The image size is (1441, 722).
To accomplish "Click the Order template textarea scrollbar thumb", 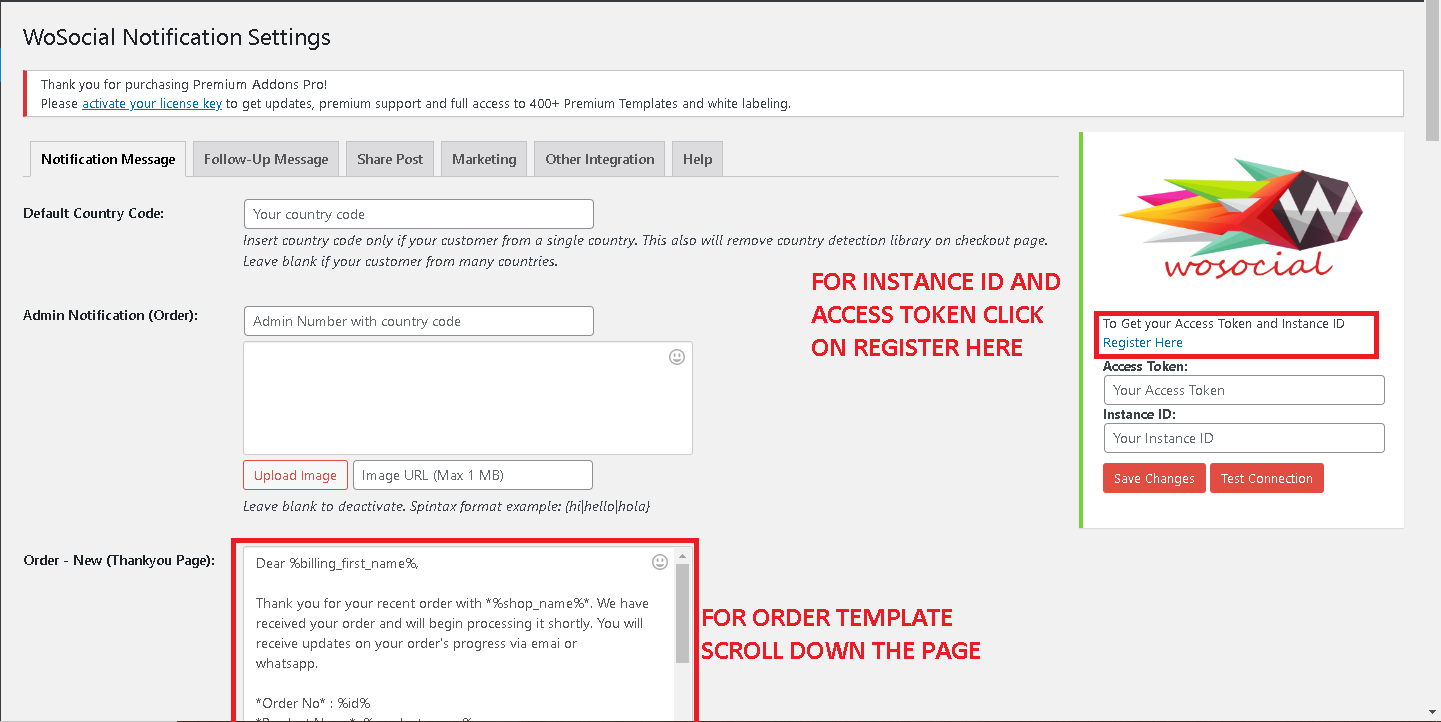I will [683, 612].
